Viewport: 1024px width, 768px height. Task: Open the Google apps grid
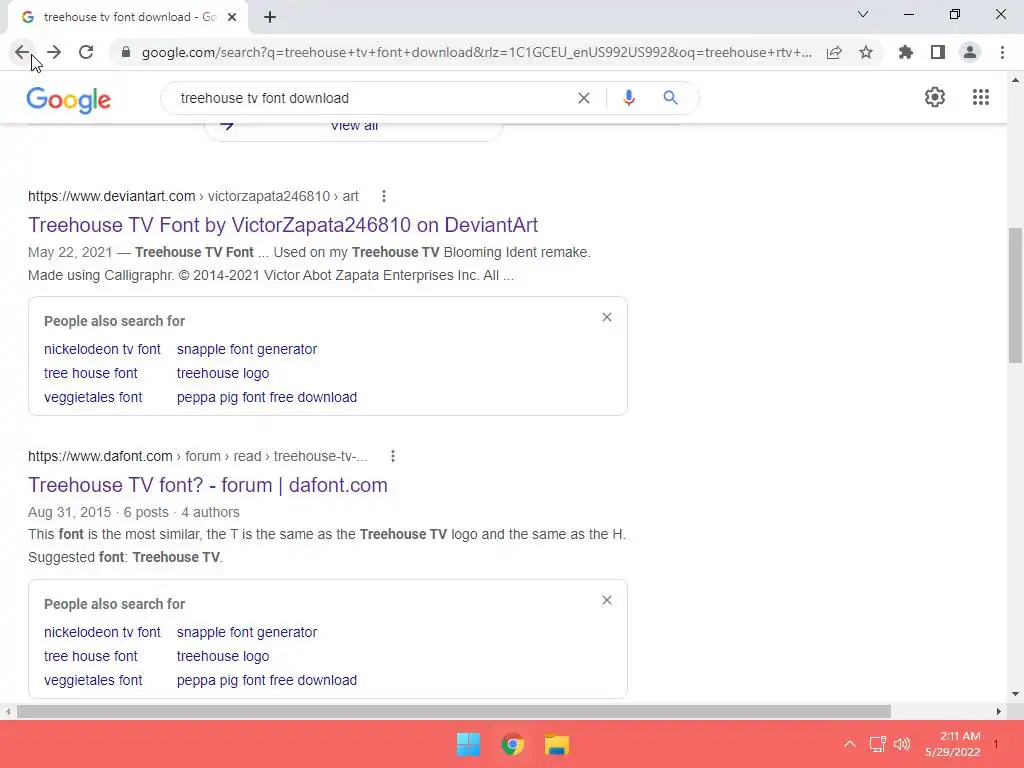(981, 97)
